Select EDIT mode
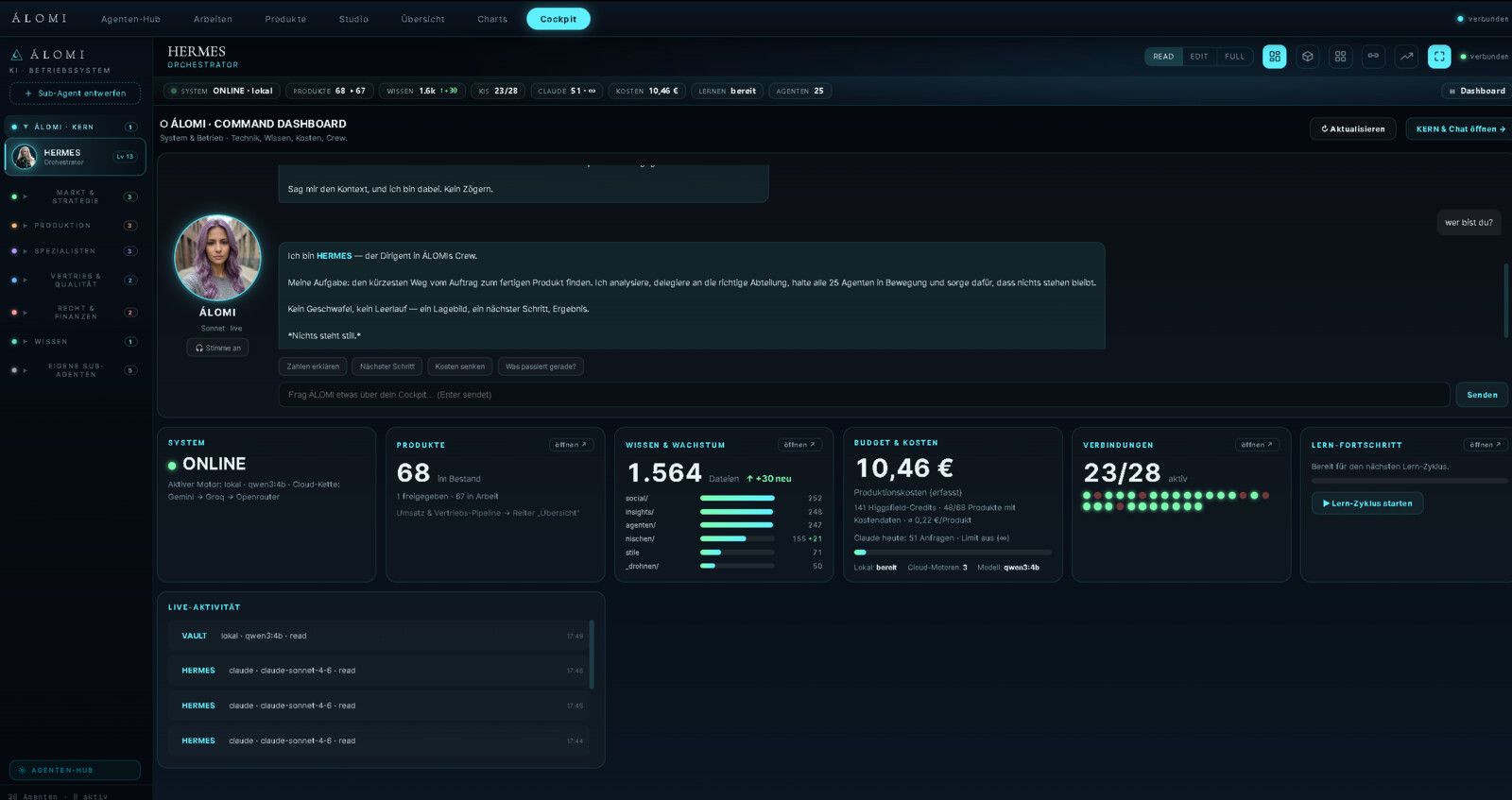The image size is (1512, 800). 1199,57
